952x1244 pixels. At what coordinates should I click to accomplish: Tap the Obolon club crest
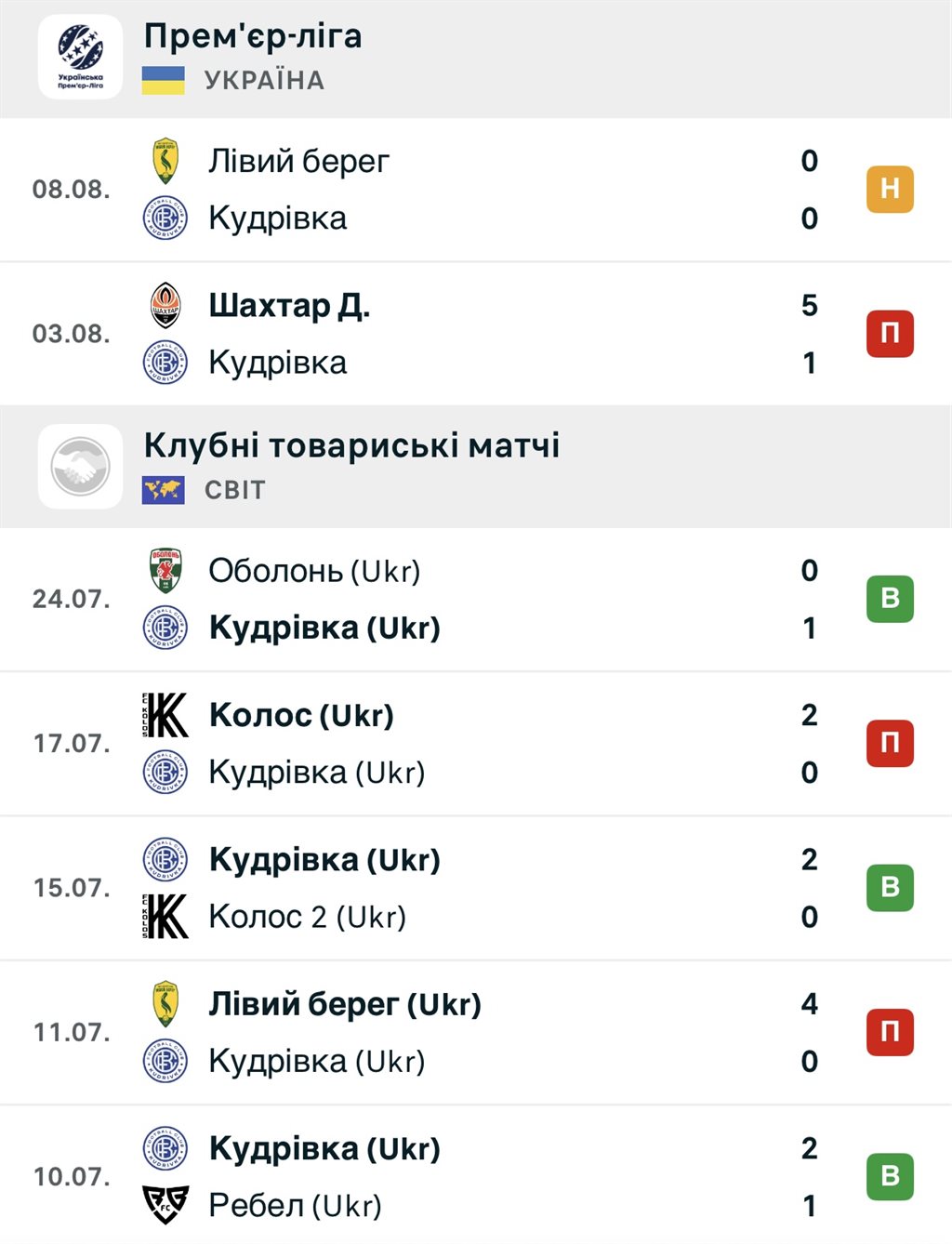(x=165, y=570)
